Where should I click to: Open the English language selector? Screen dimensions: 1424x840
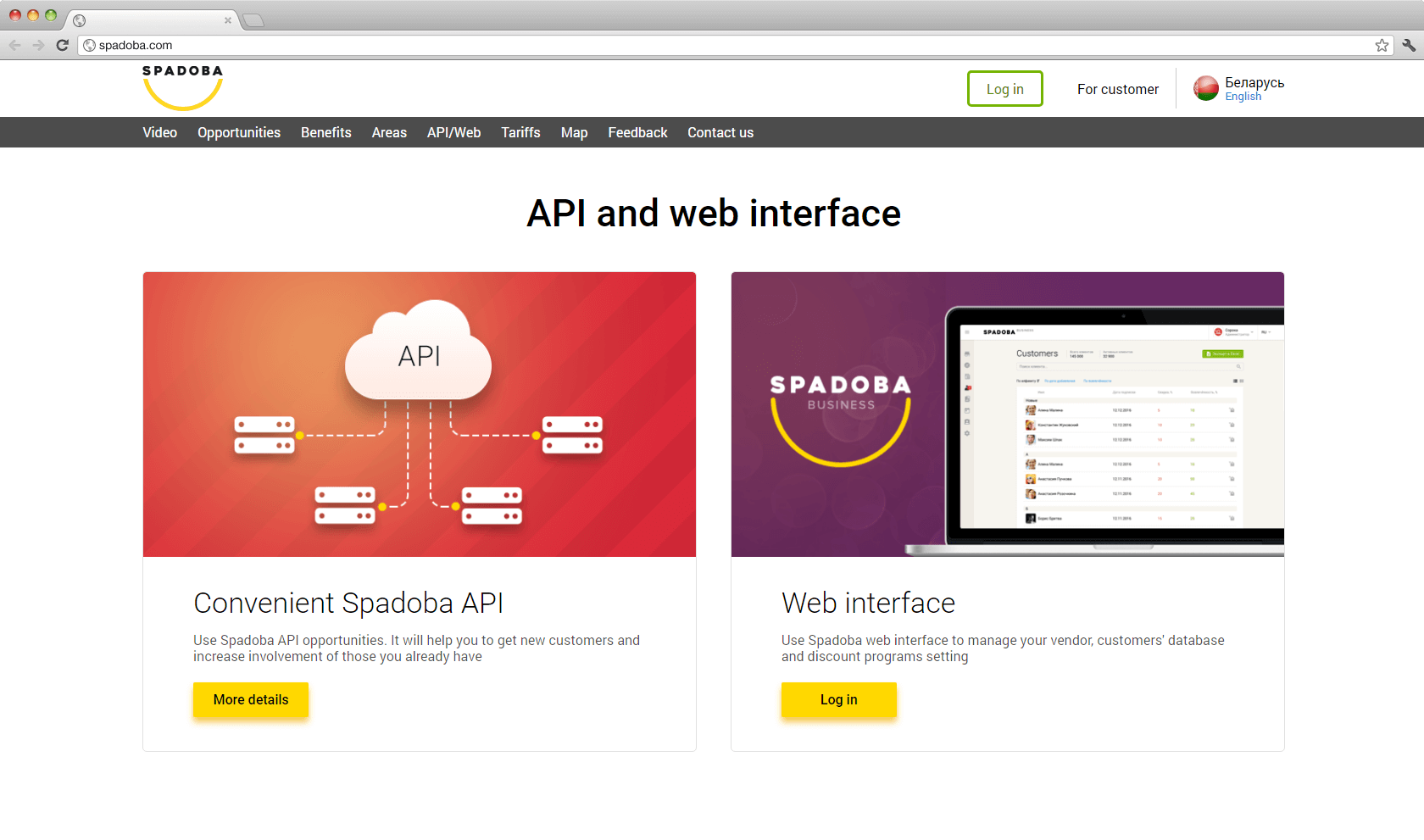tap(1243, 97)
